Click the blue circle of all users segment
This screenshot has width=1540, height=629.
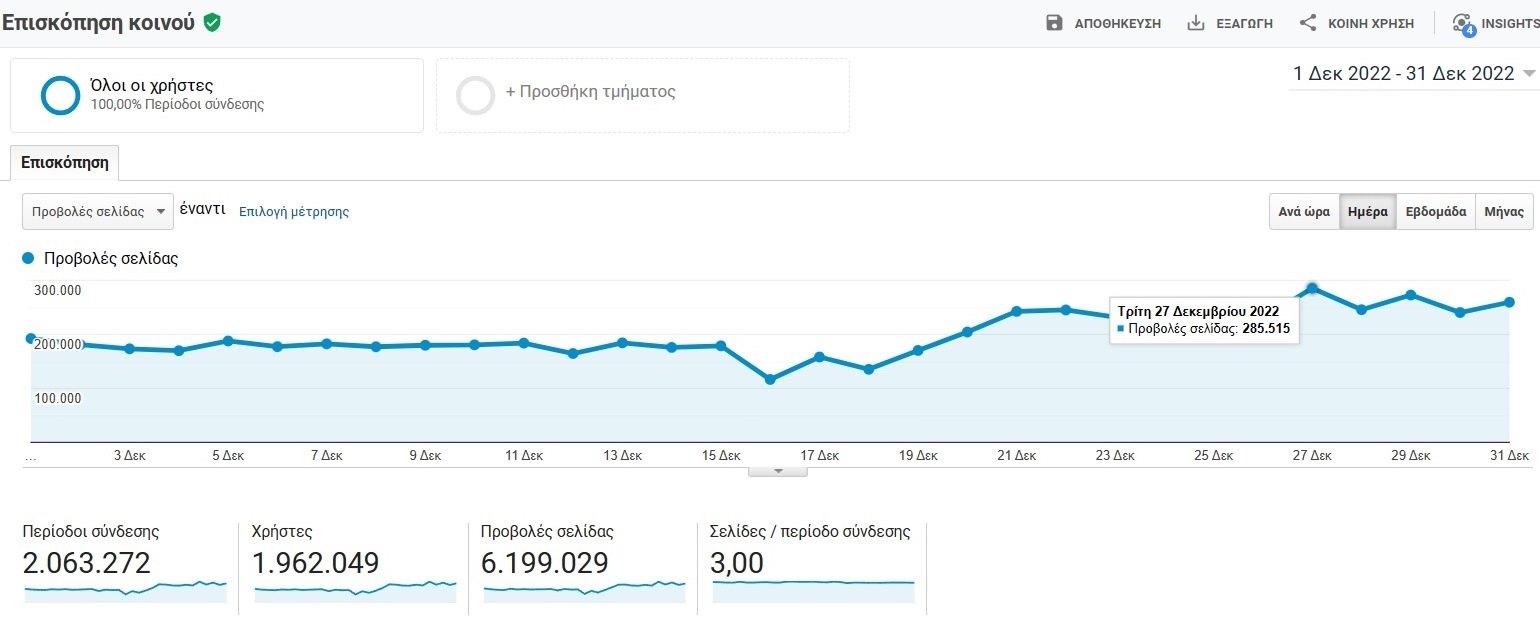coord(60,95)
